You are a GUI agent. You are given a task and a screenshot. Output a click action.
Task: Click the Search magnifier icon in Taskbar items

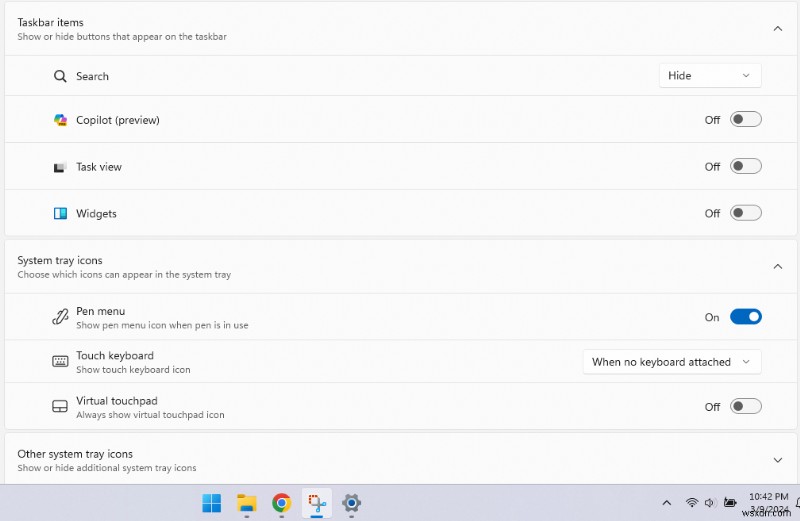[60, 76]
